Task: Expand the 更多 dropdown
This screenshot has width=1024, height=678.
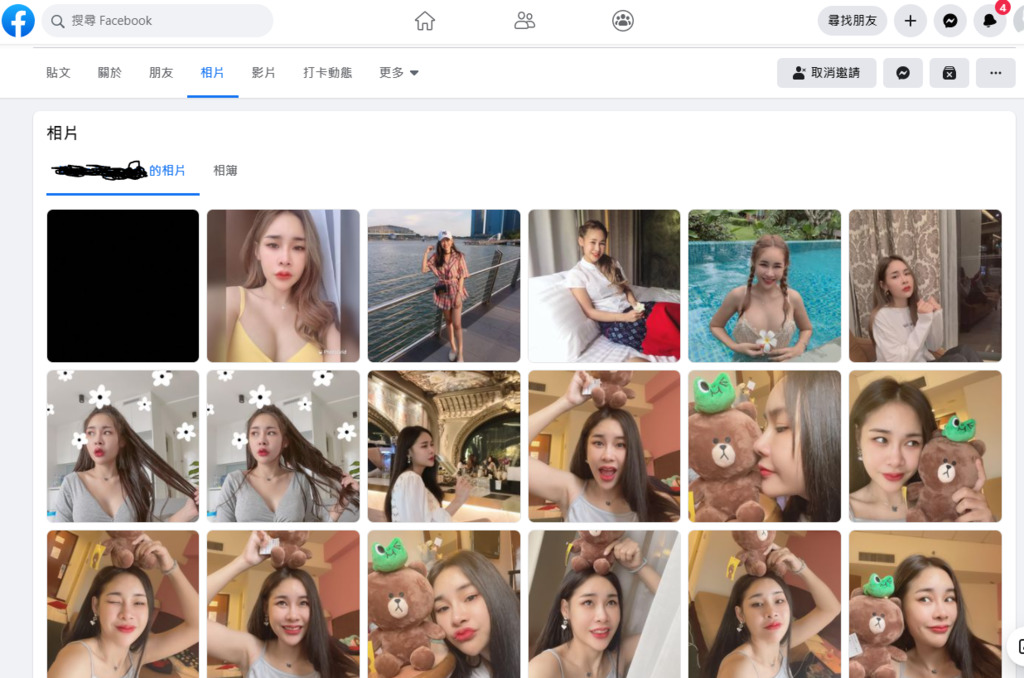Action: click(399, 73)
